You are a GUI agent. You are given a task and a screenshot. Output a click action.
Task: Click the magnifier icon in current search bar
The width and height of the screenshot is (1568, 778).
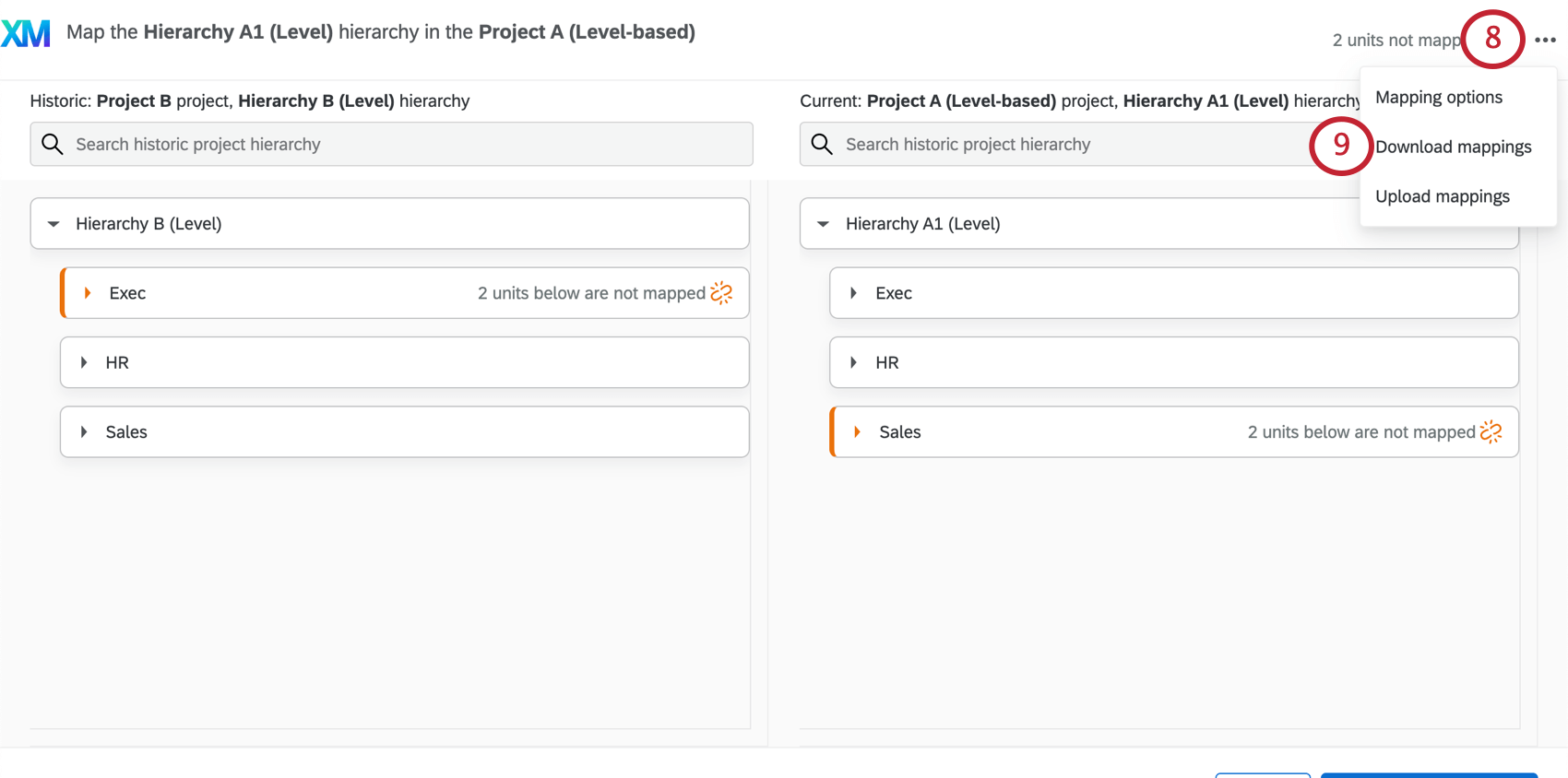(821, 144)
